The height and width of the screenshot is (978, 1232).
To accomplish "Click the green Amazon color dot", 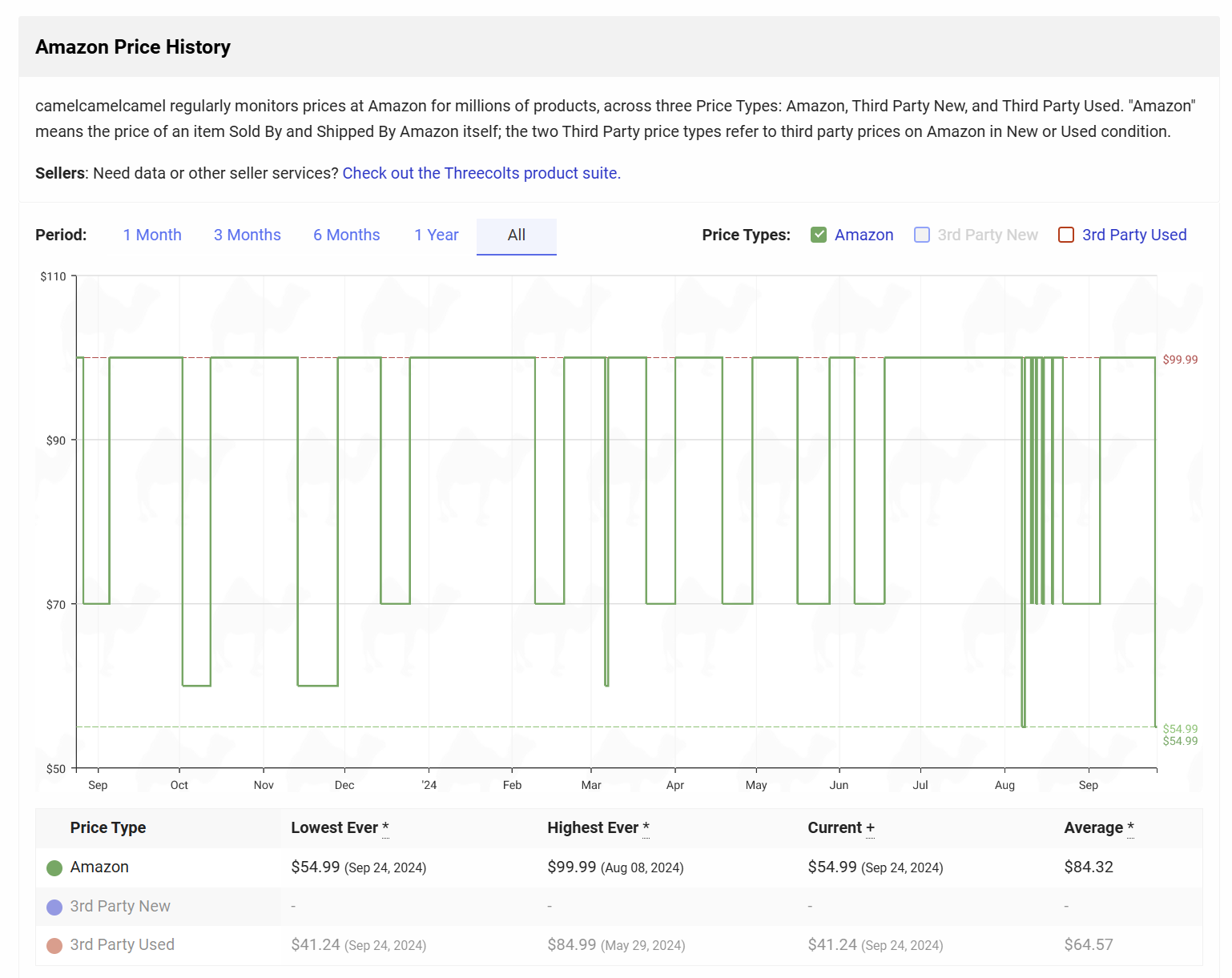I will click(x=54, y=868).
